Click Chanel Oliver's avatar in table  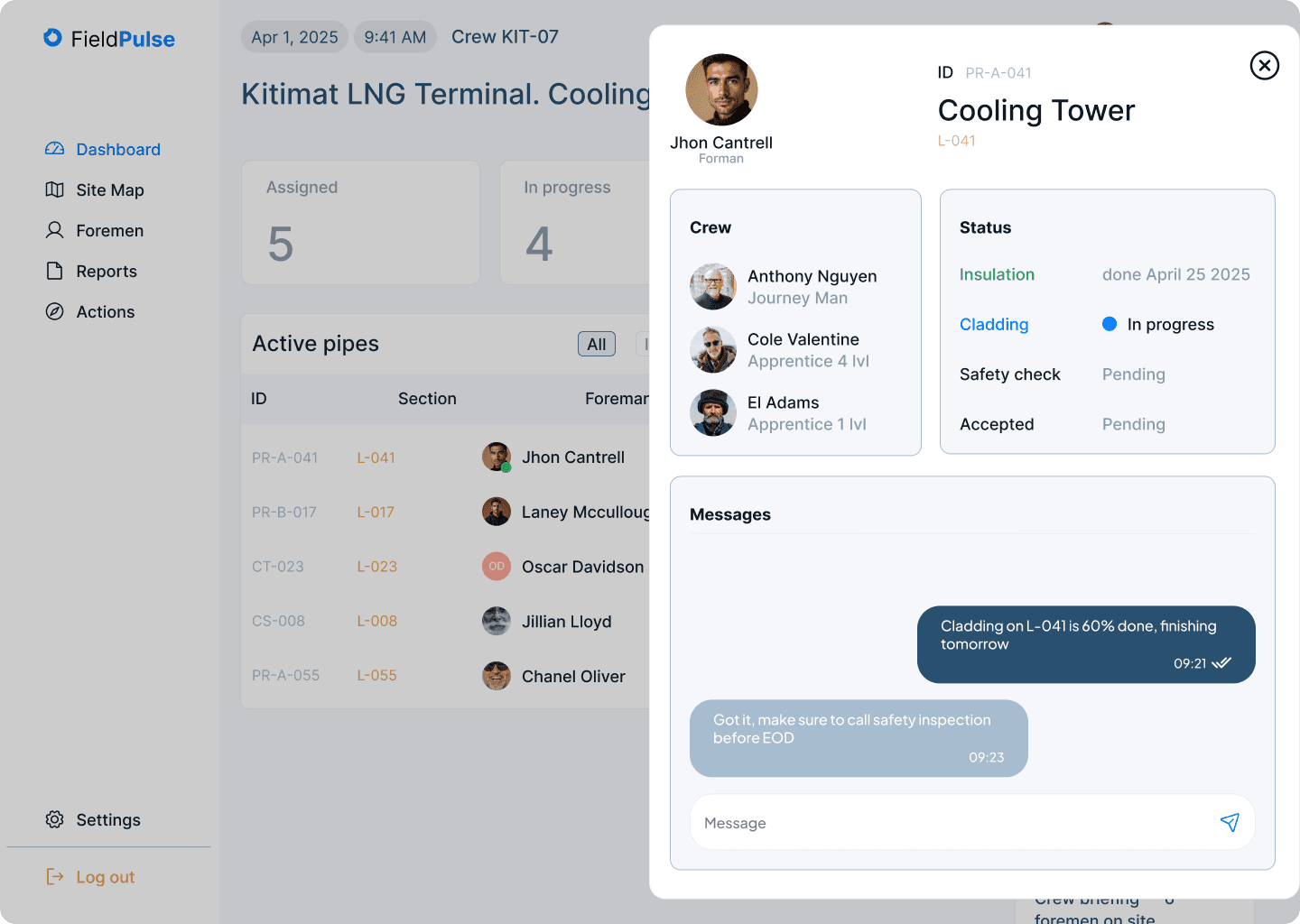497,676
